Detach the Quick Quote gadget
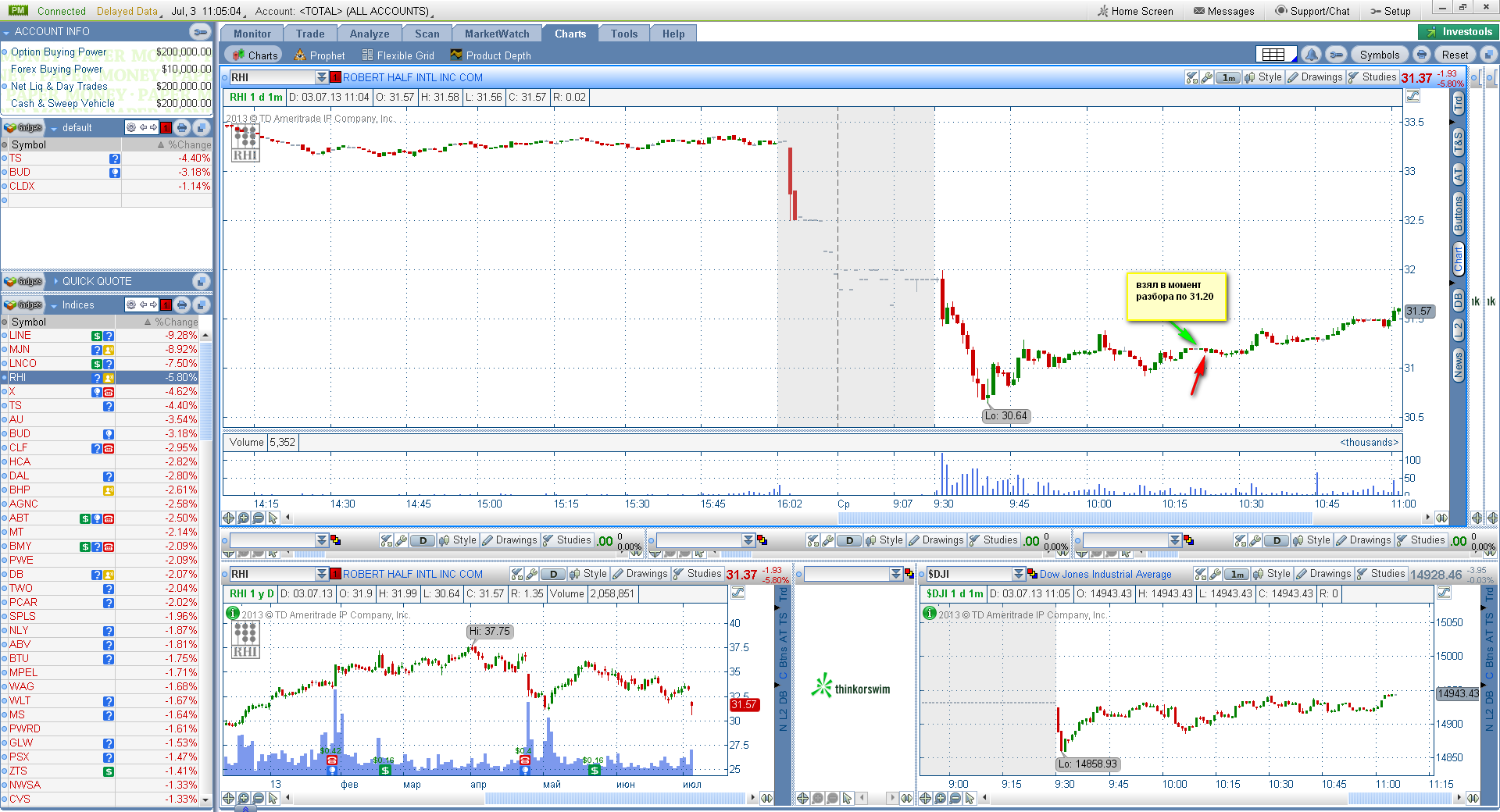 click(x=202, y=282)
